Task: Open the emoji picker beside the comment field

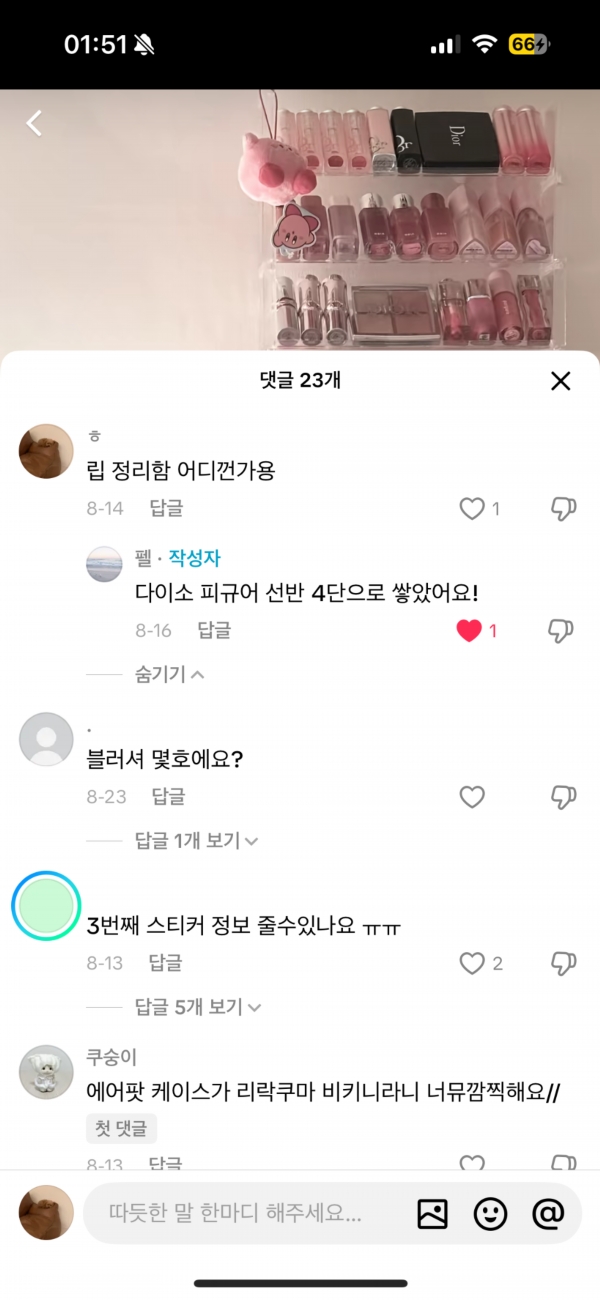Action: 489,1214
